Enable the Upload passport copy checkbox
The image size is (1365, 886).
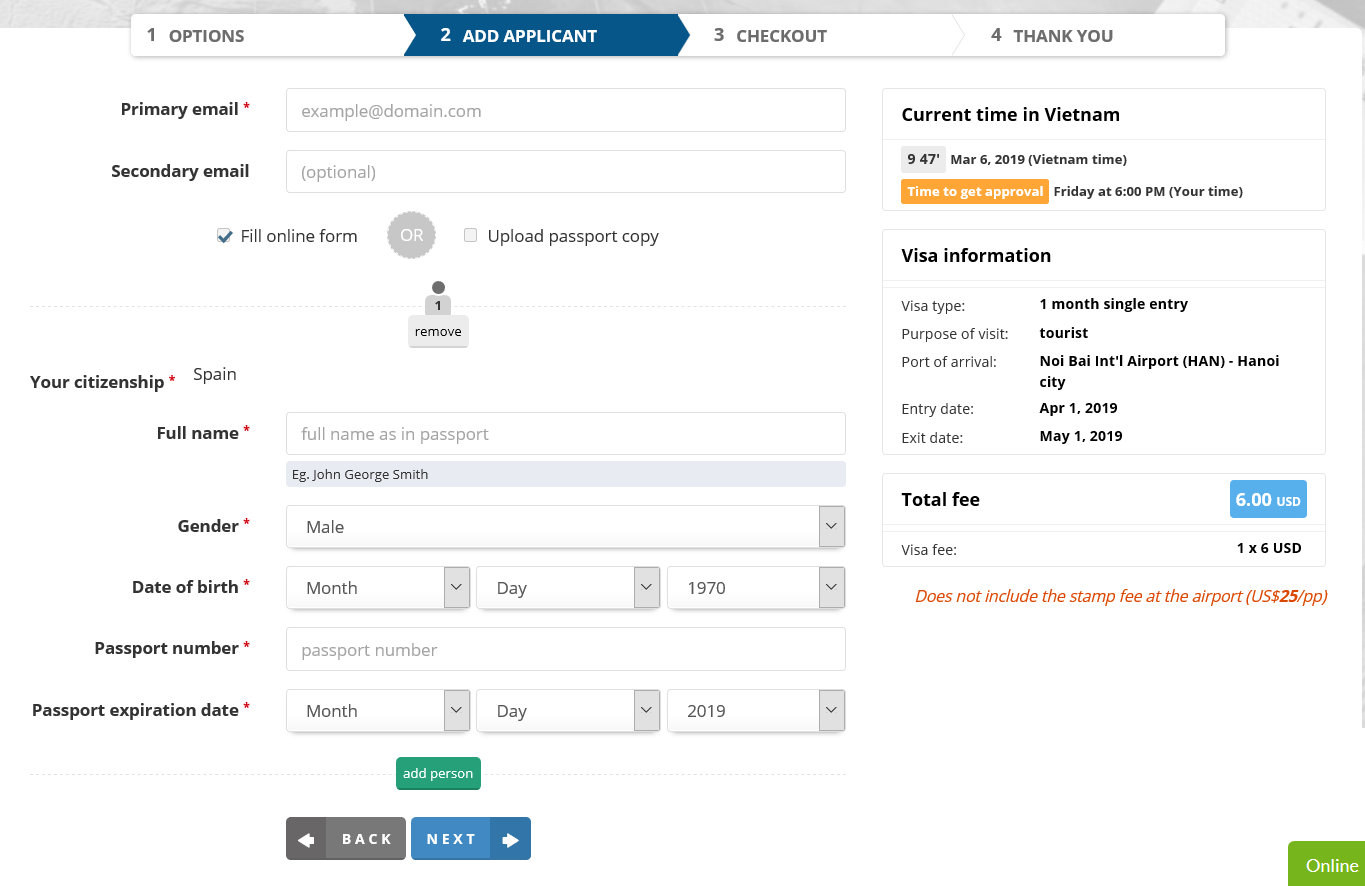click(x=470, y=236)
